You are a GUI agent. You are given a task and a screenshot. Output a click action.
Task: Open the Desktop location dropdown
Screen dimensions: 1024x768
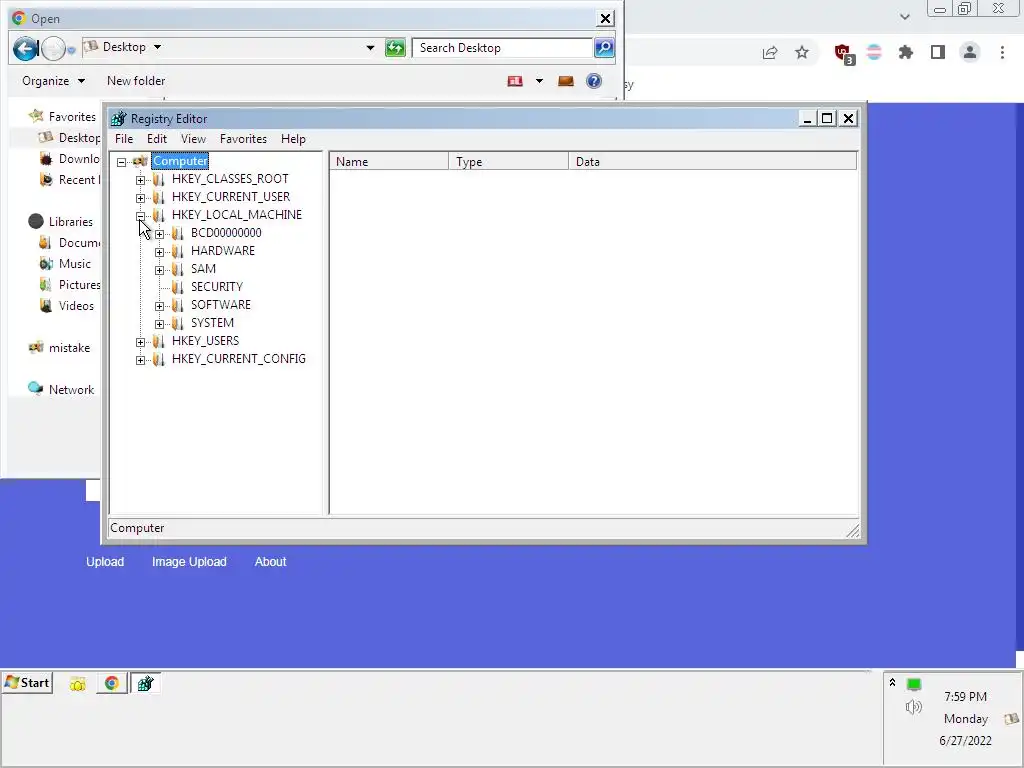coord(157,47)
